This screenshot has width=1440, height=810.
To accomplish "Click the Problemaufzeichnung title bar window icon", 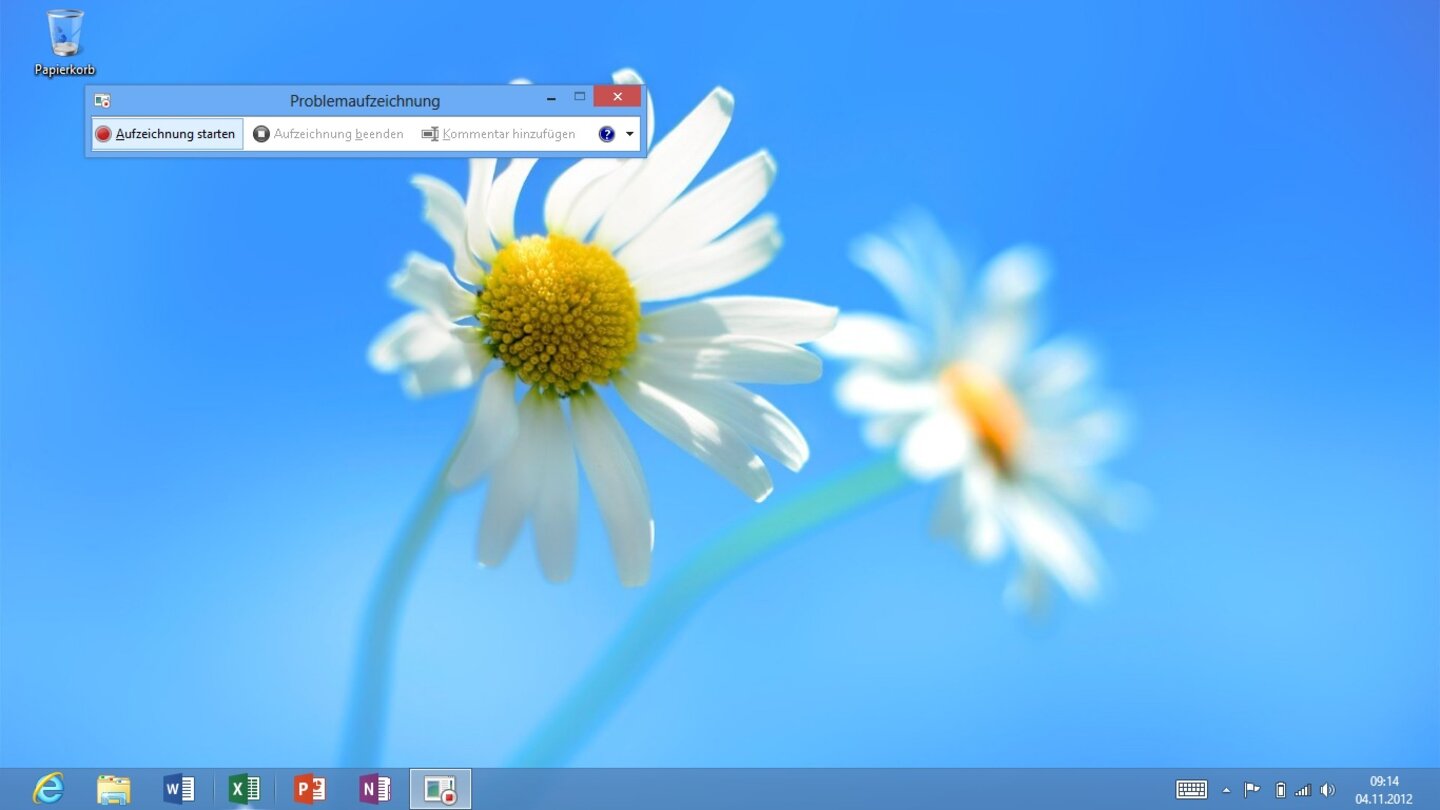I will click(102, 101).
